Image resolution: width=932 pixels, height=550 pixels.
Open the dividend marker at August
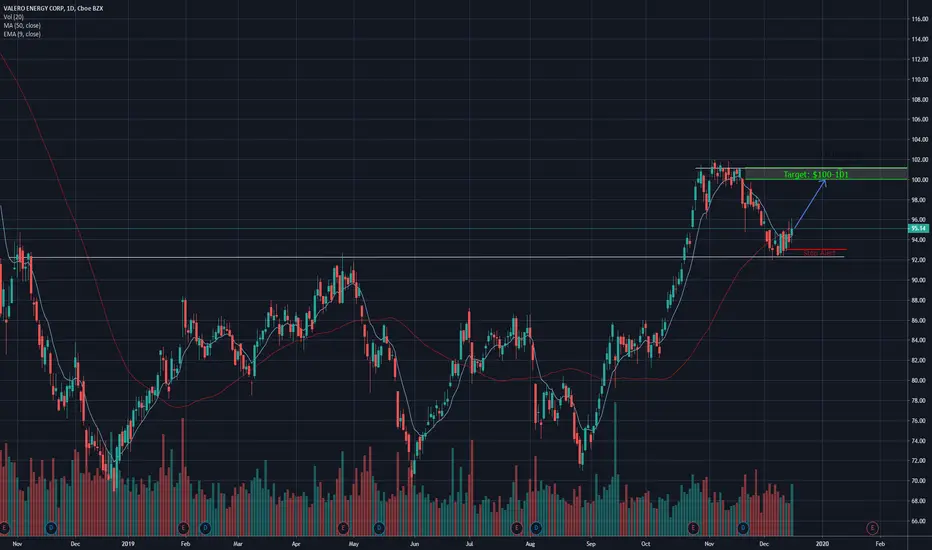pos(536,528)
